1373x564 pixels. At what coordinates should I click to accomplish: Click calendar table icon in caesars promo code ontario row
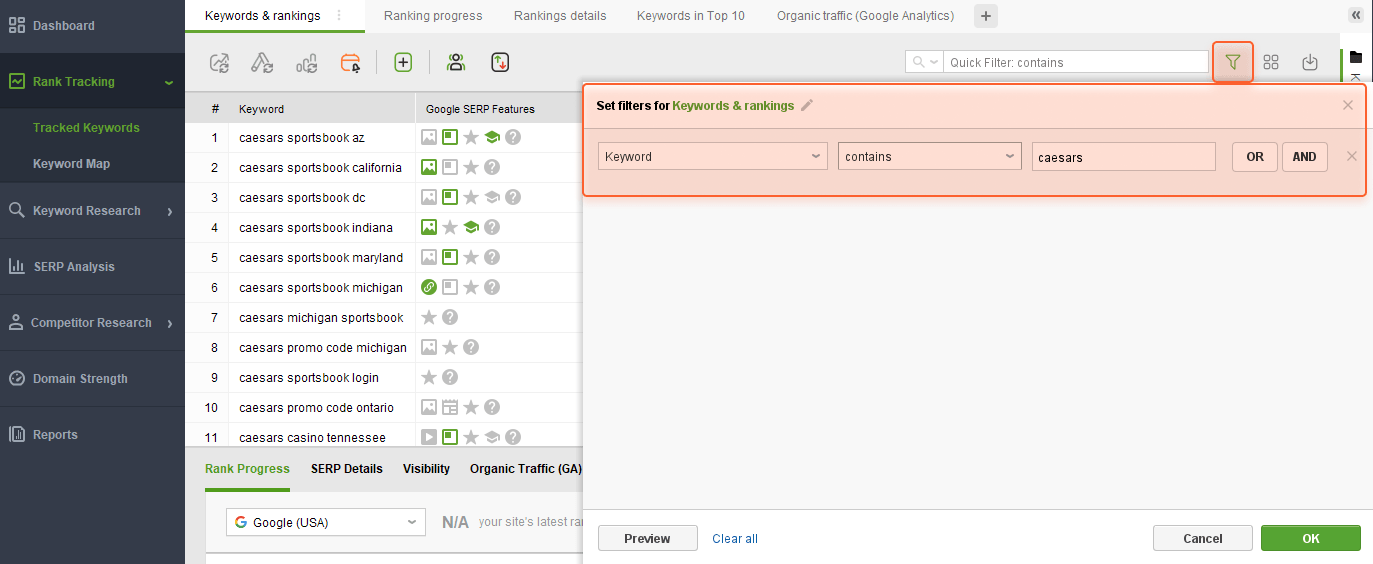(x=450, y=407)
